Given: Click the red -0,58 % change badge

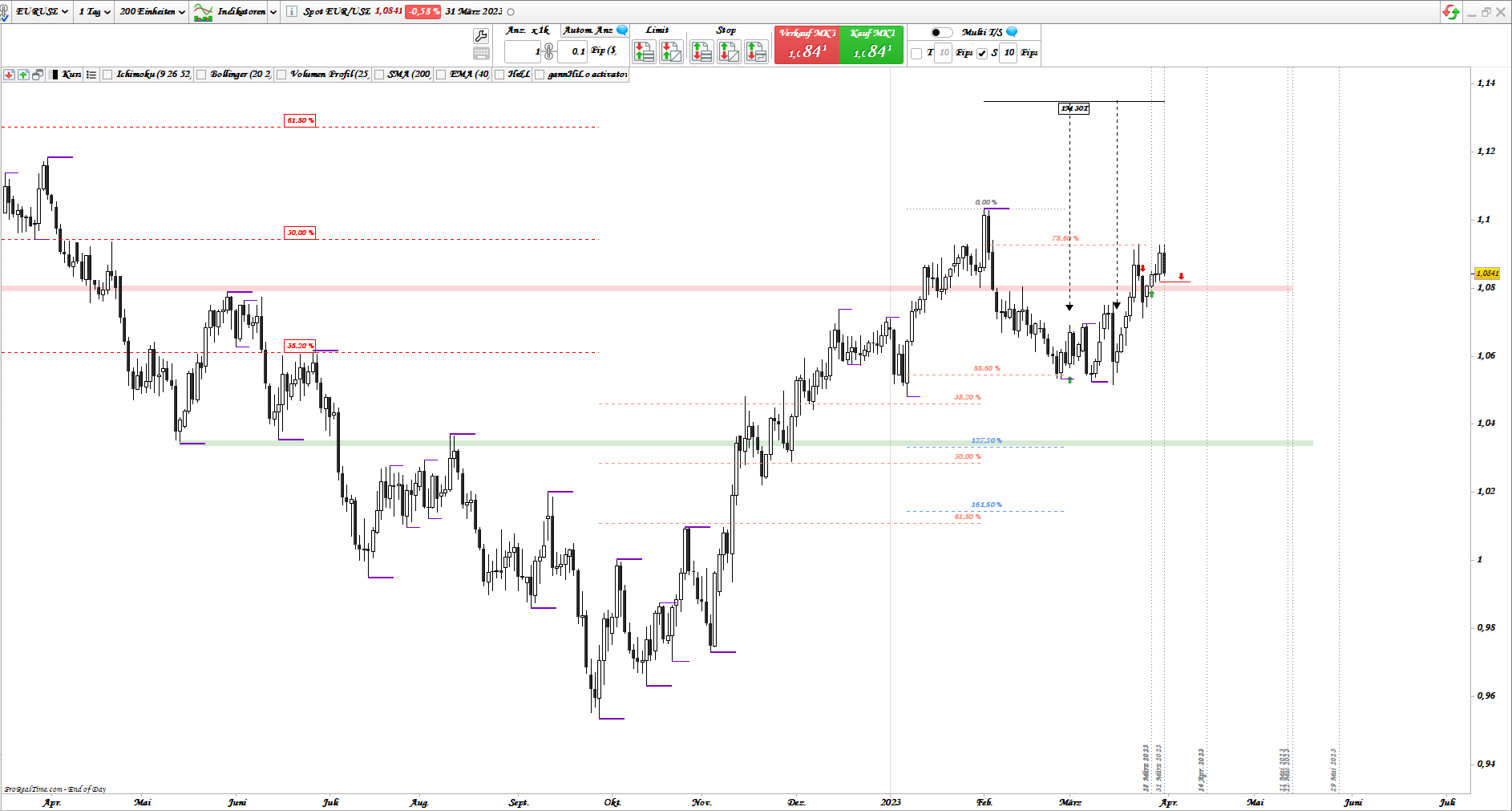Looking at the screenshot, I should pos(422,11).
